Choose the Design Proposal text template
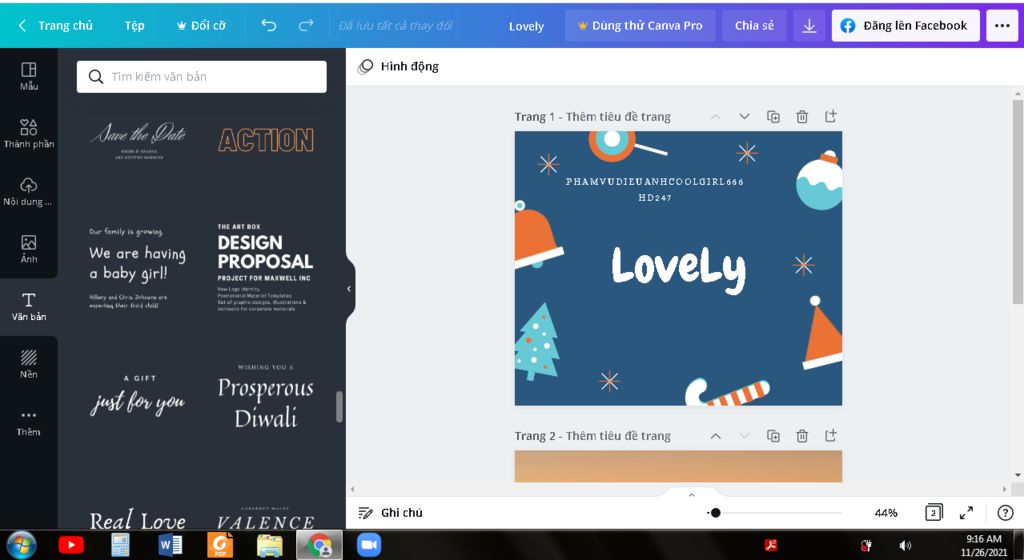1024x560 pixels. pos(264,268)
